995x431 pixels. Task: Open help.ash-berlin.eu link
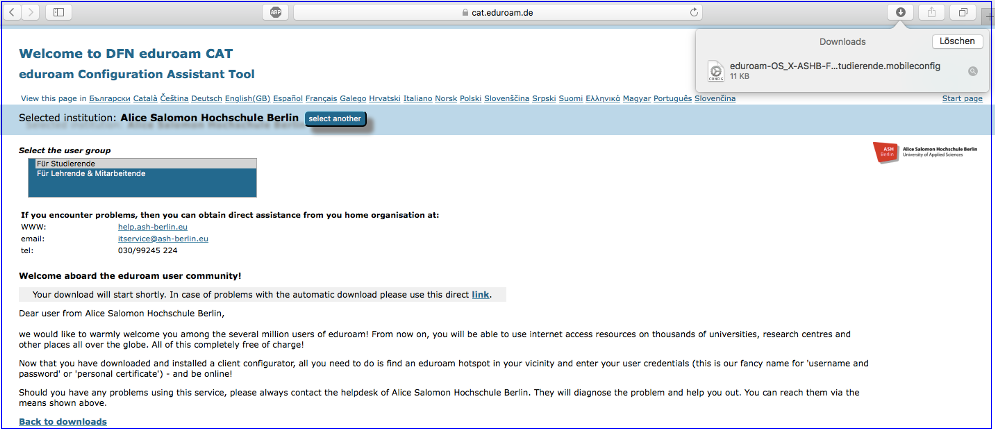pyautogui.click(x=153, y=227)
